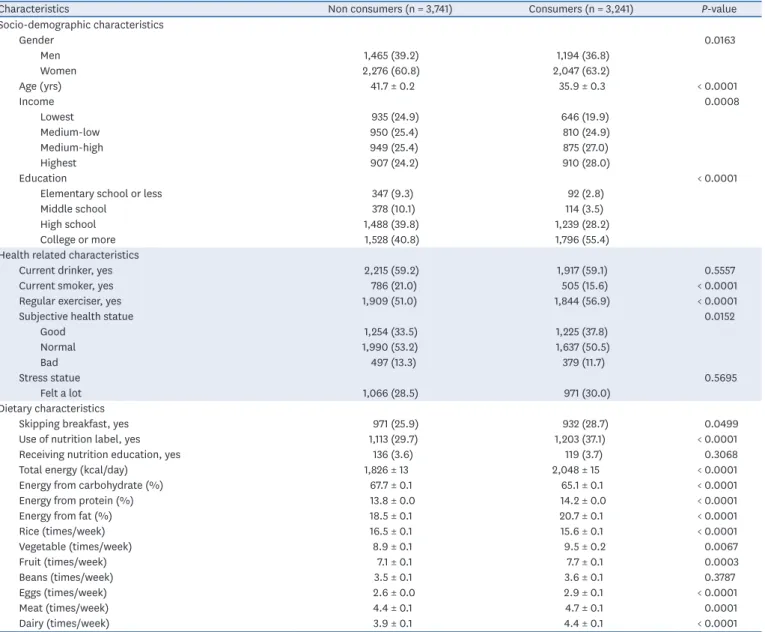The width and height of the screenshot is (765, 632).
Task: Select the 'Gender' row label
Action: tap(36, 40)
